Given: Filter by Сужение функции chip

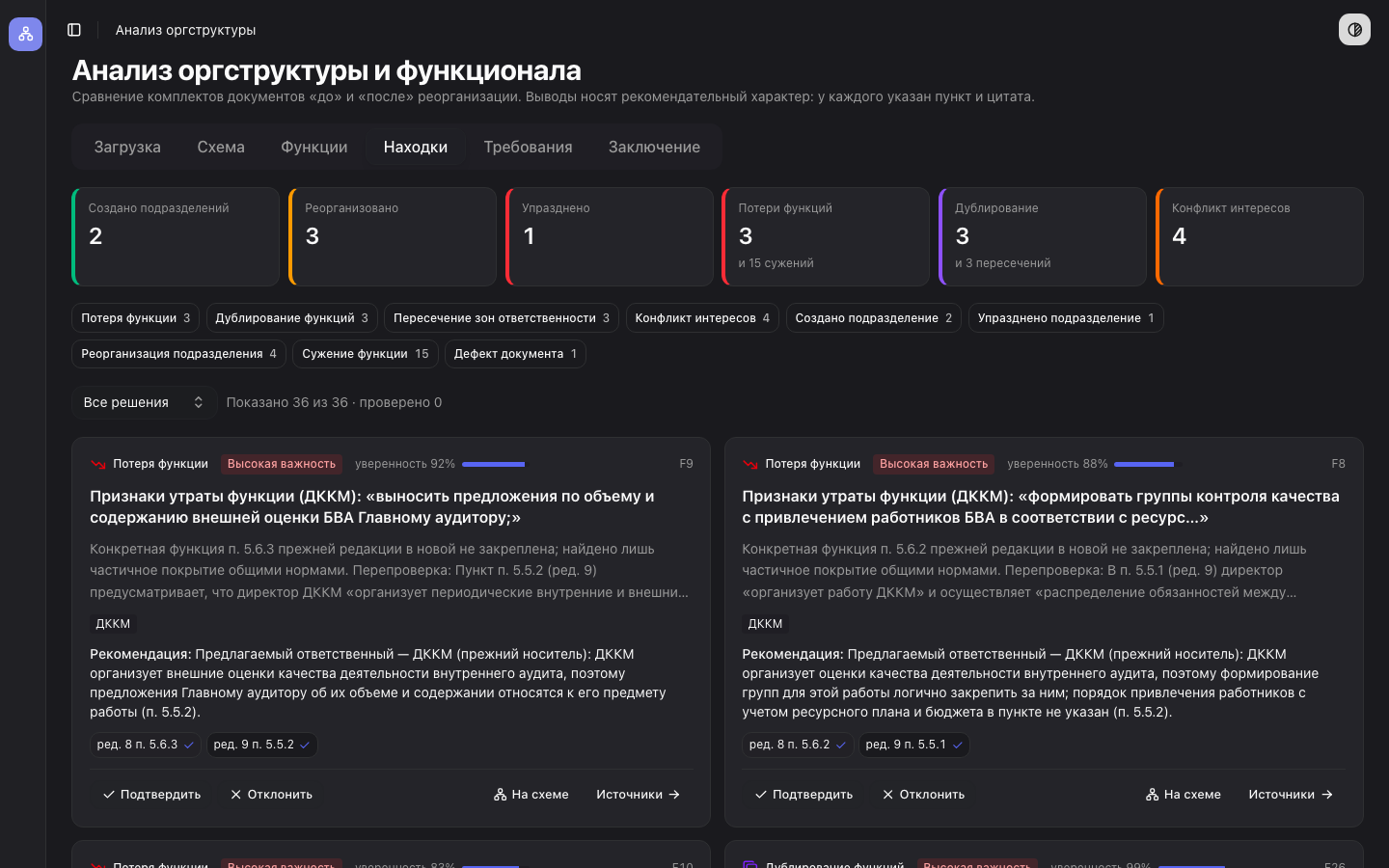Looking at the screenshot, I should (x=366, y=354).
